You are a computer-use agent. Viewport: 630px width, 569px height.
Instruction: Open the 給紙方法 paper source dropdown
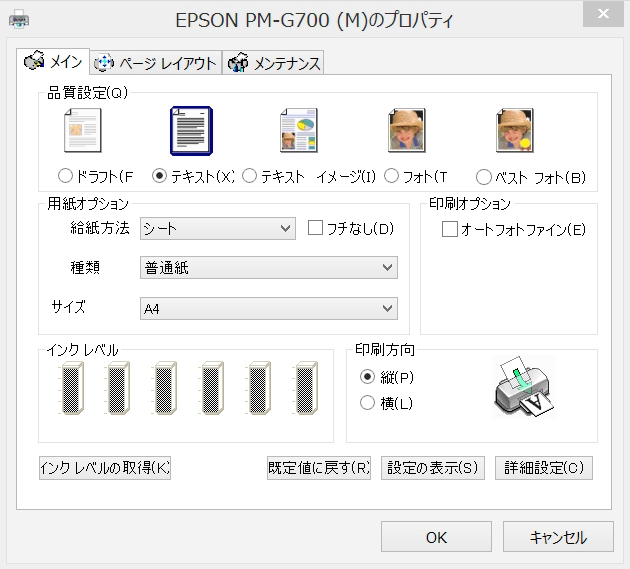(x=218, y=229)
